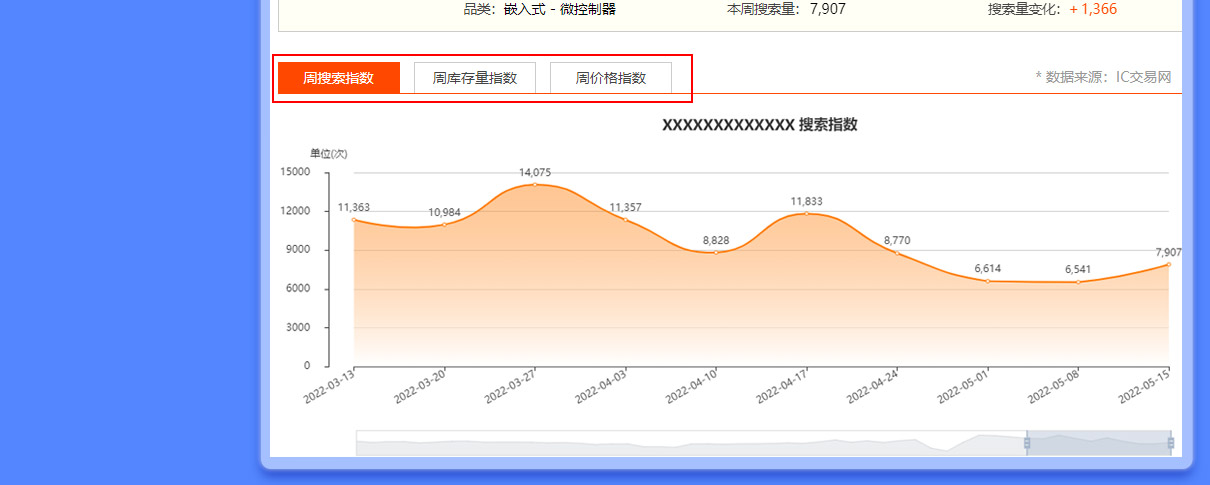Click the selected range of the chart zoom bar
1210x485 pixels.
click(1099, 443)
